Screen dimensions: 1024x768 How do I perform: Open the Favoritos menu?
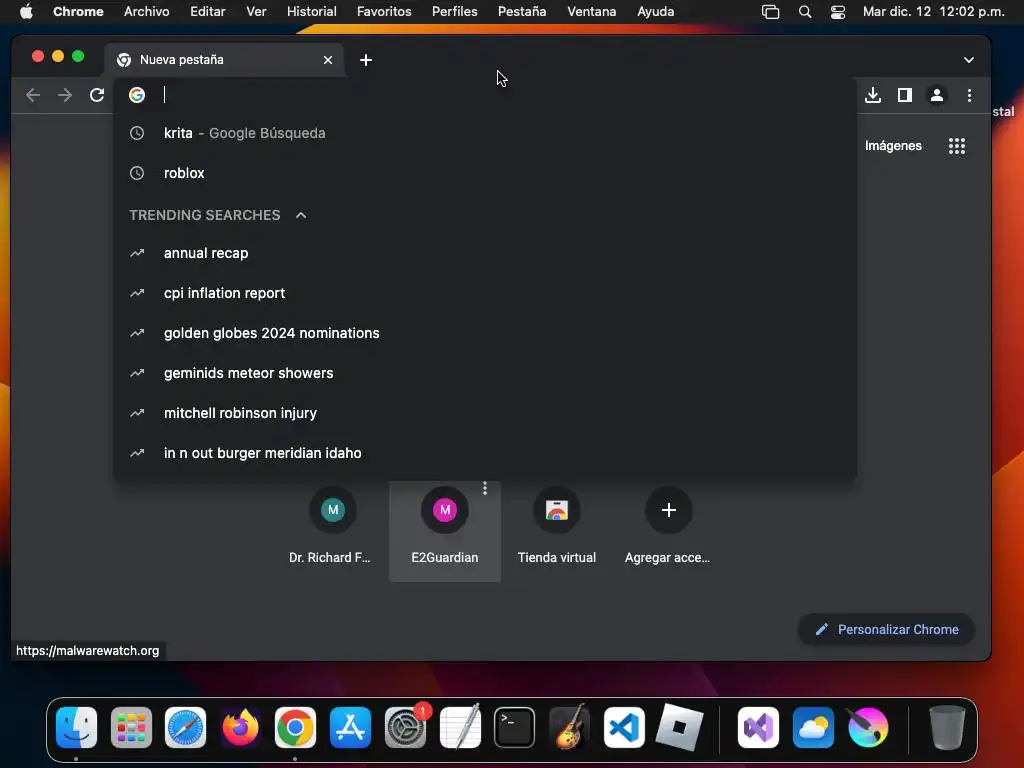pos(384,12)
